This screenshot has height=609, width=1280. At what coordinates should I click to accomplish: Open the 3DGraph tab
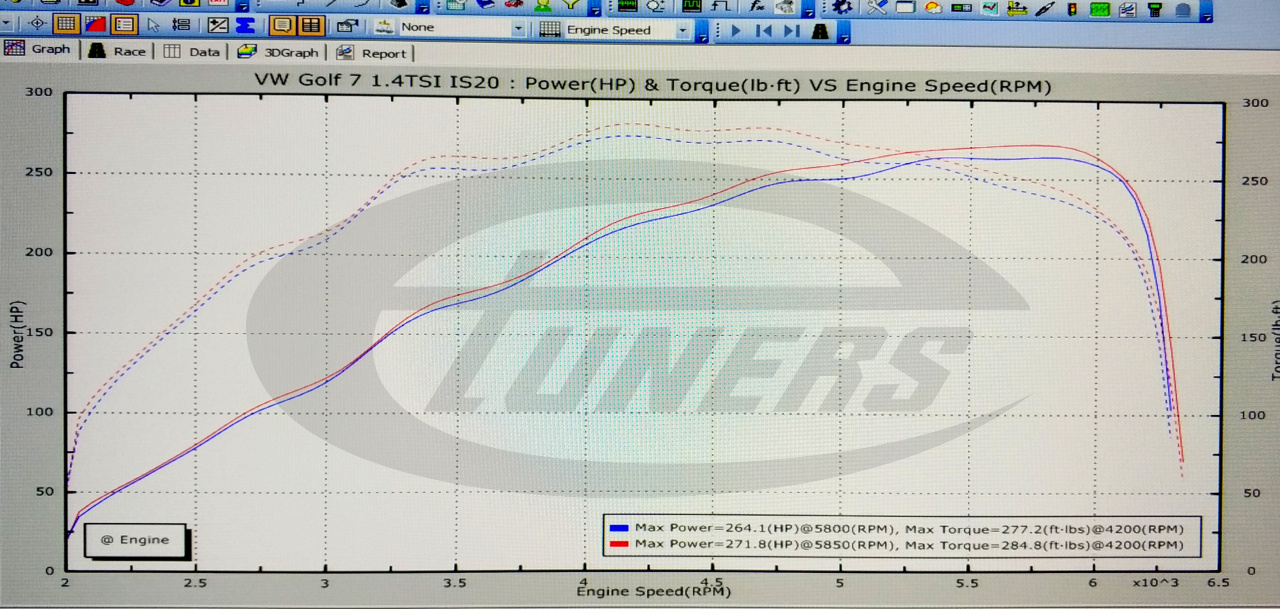[280, 52]
